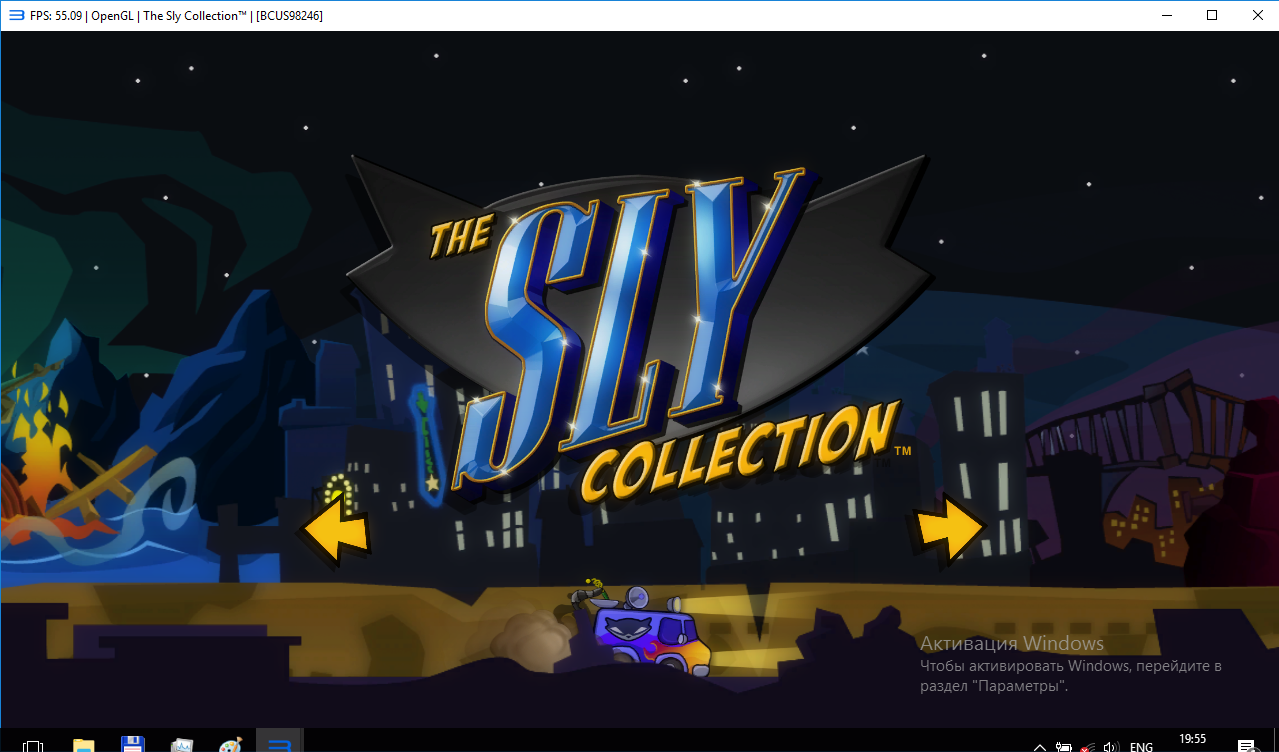
Task: Open File Explorer from the taskbar
Action: coord(83,744)
